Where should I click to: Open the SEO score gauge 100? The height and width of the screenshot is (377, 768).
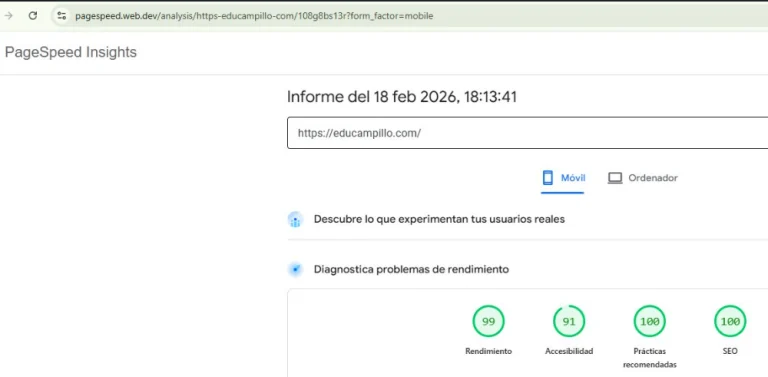[730, 321]
